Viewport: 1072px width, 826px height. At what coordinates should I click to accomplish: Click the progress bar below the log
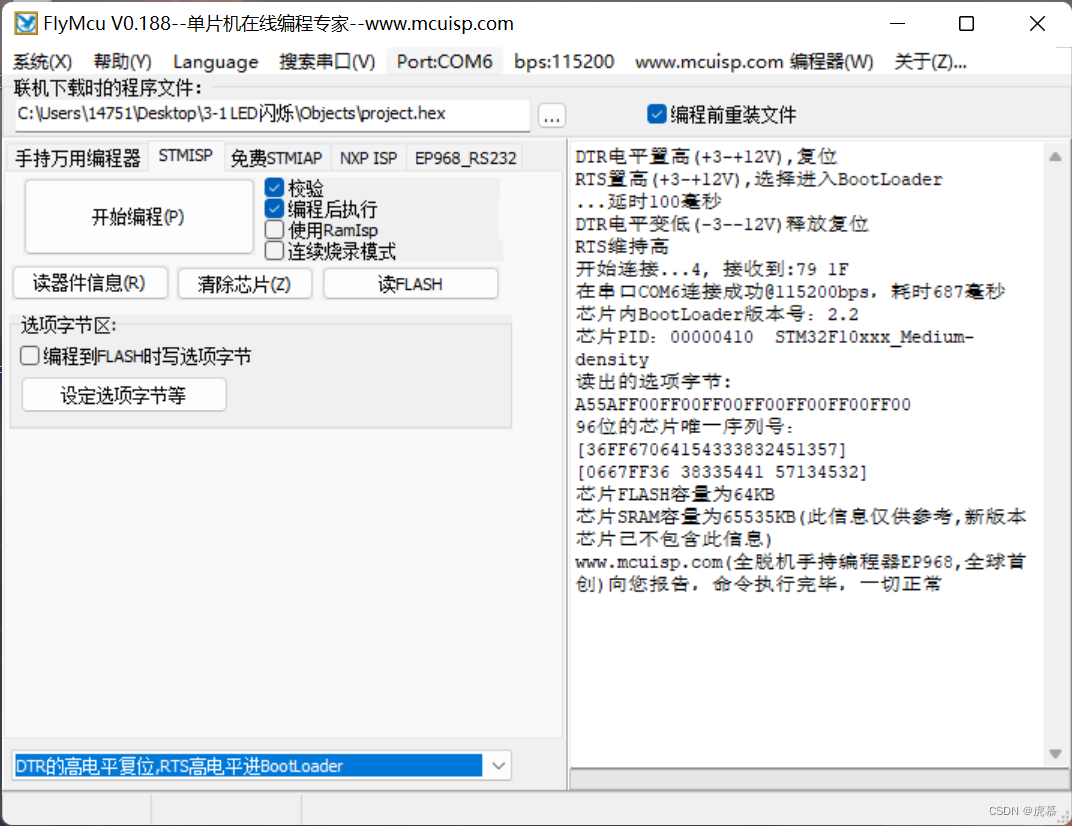[x=818, y=780]
